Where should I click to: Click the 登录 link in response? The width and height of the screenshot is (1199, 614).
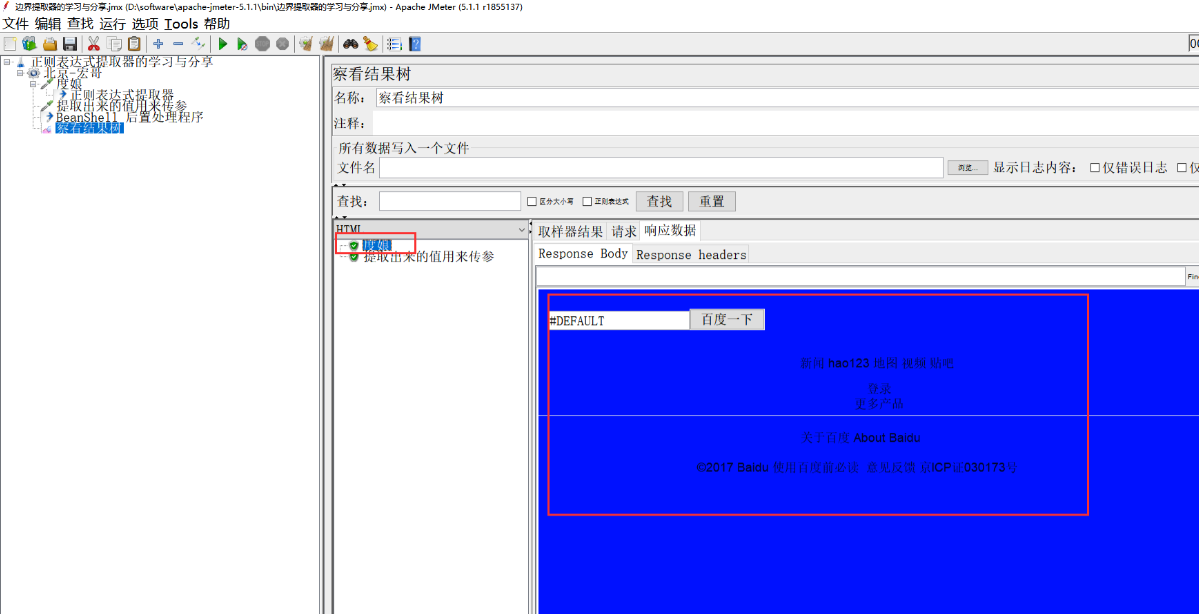pyautogui.click(x=879, y=388)
